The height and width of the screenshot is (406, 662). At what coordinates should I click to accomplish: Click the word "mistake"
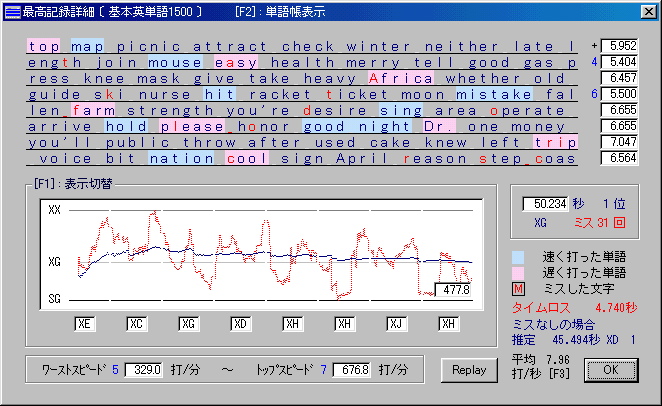(494, 95)
